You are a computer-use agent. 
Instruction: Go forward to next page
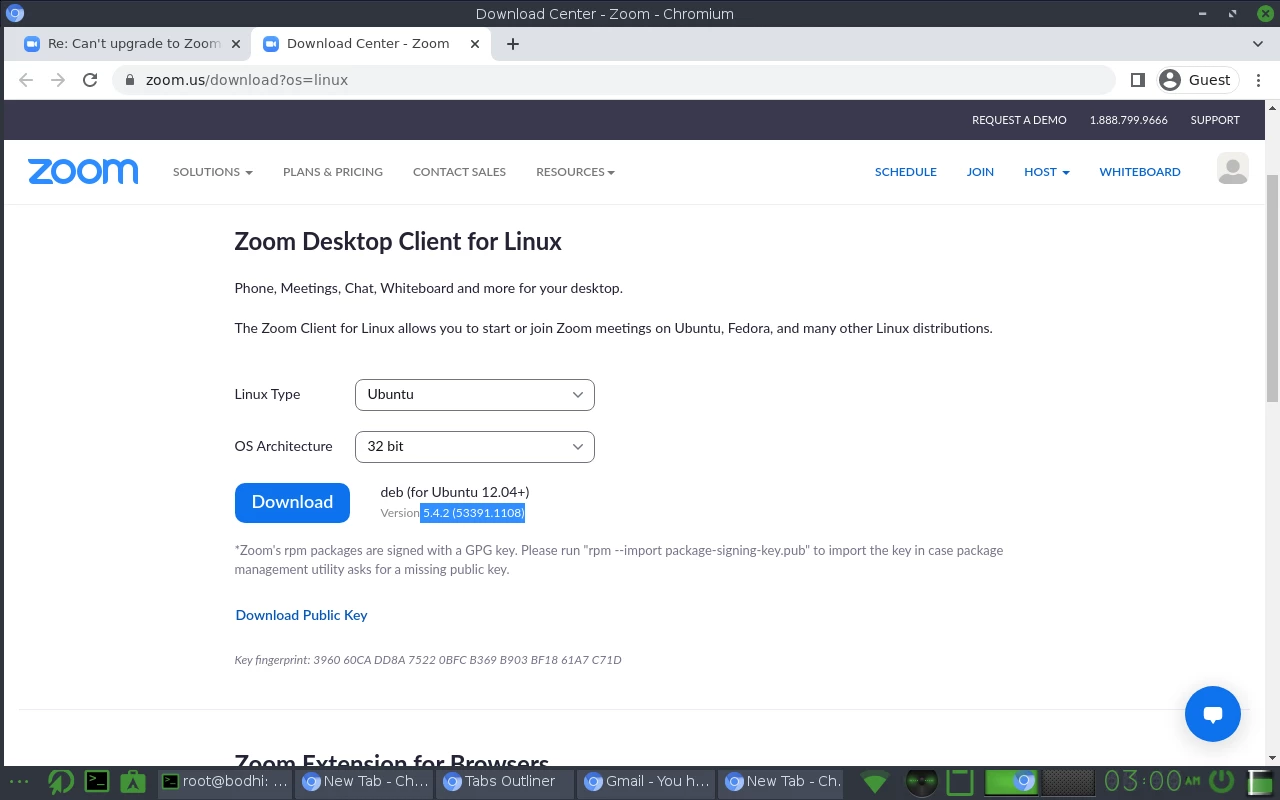click(x=58, y=80)
